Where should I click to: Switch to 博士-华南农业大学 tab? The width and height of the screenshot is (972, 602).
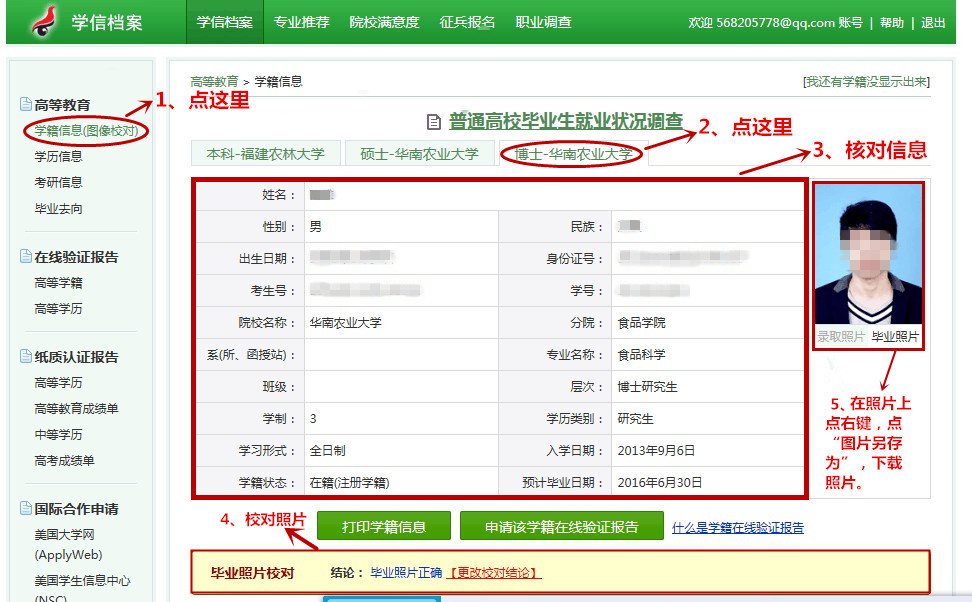pyautogui.click(x=573, y=154)
